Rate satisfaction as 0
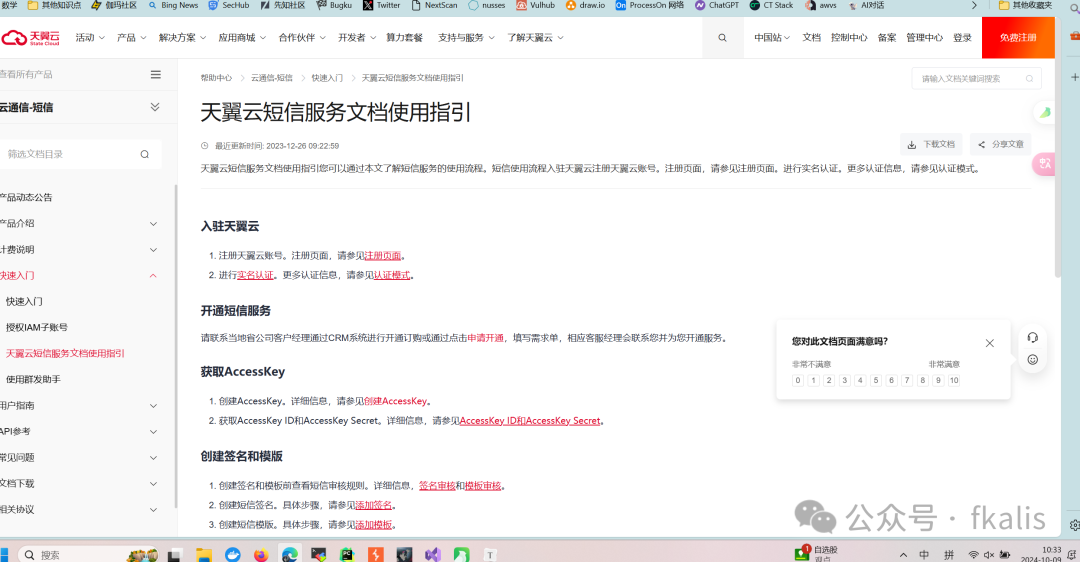 [798, 380]
